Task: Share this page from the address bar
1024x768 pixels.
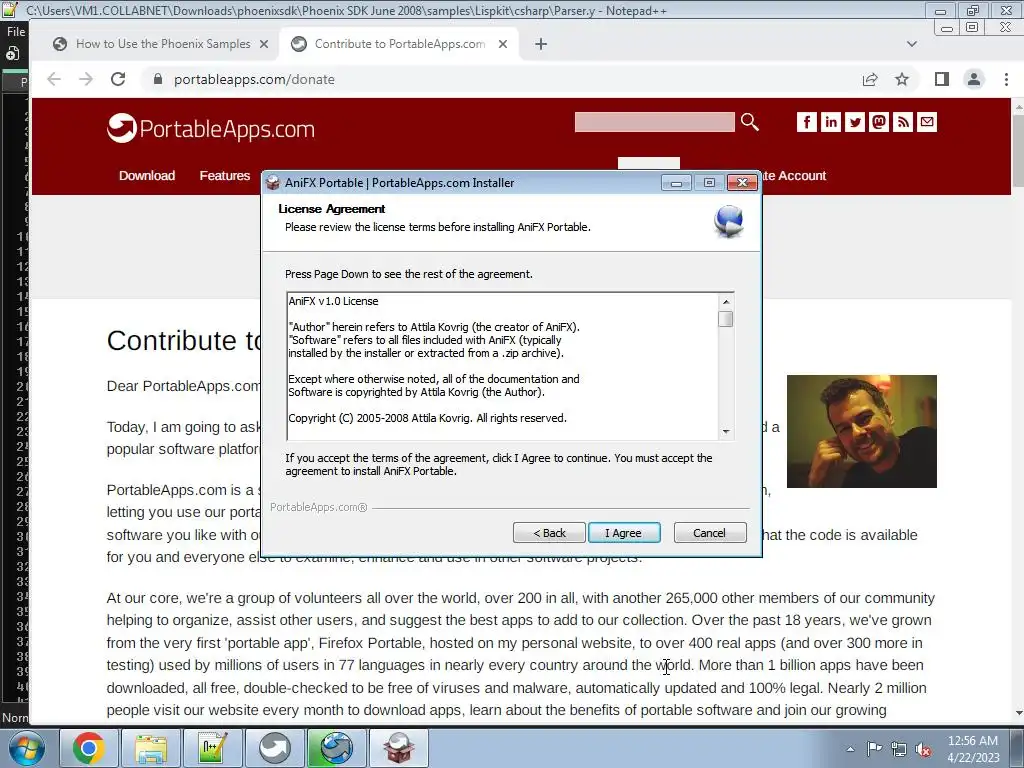Action: [870, 79]
